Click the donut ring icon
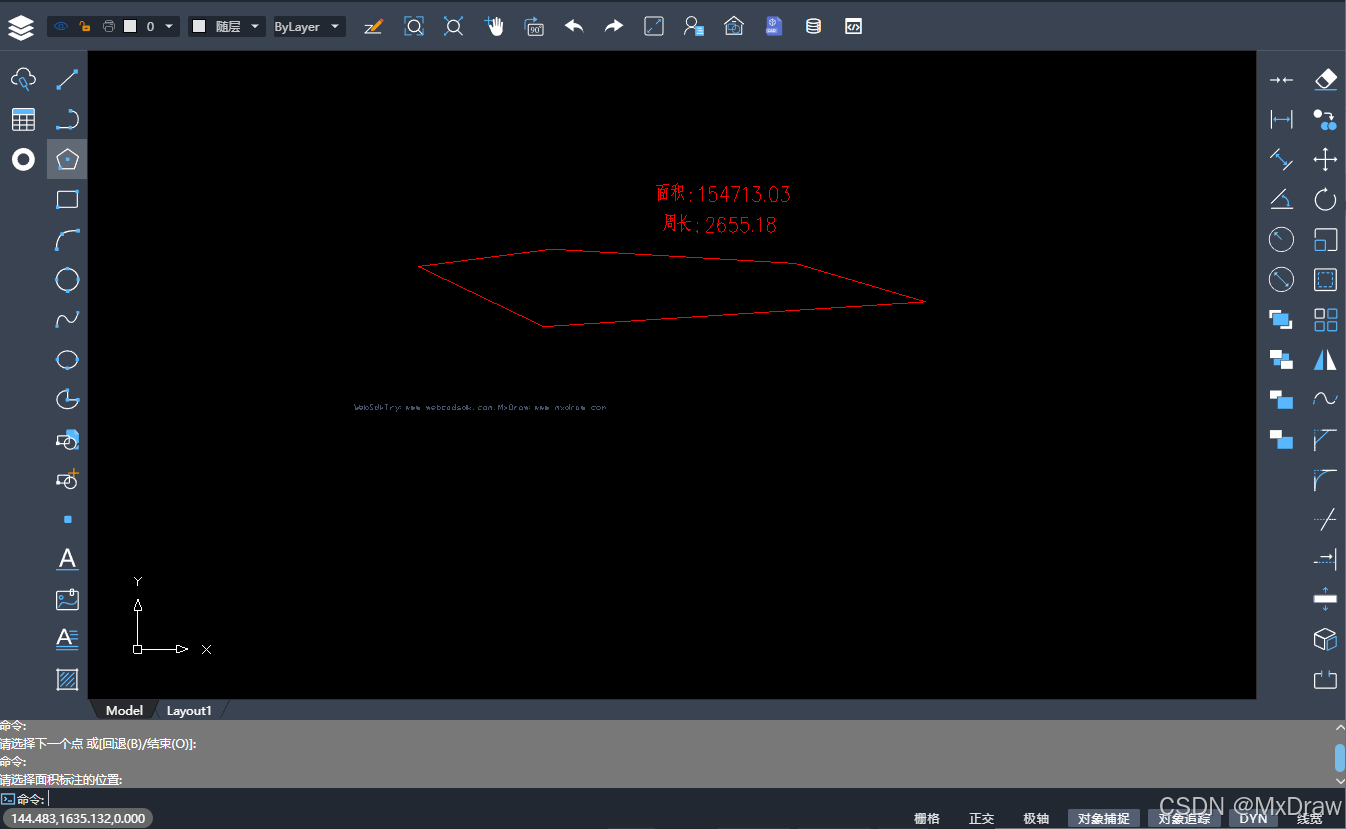The image size is (1346, 829). click(23, 159)
